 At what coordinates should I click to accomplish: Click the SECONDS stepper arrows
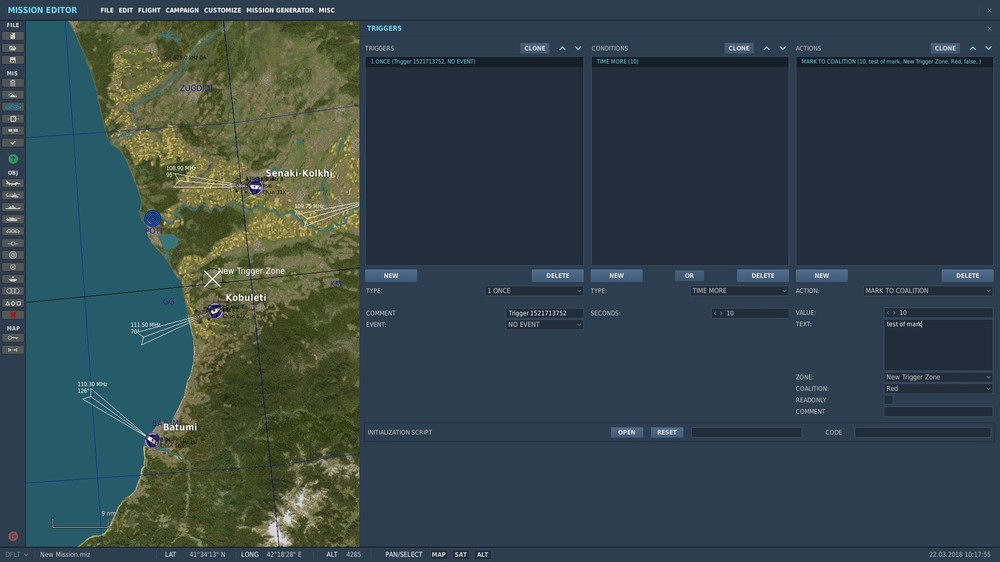(x=718, y=313)
